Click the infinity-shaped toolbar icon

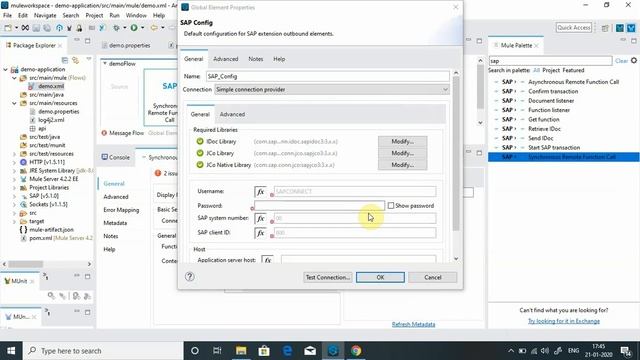point(25,28)
